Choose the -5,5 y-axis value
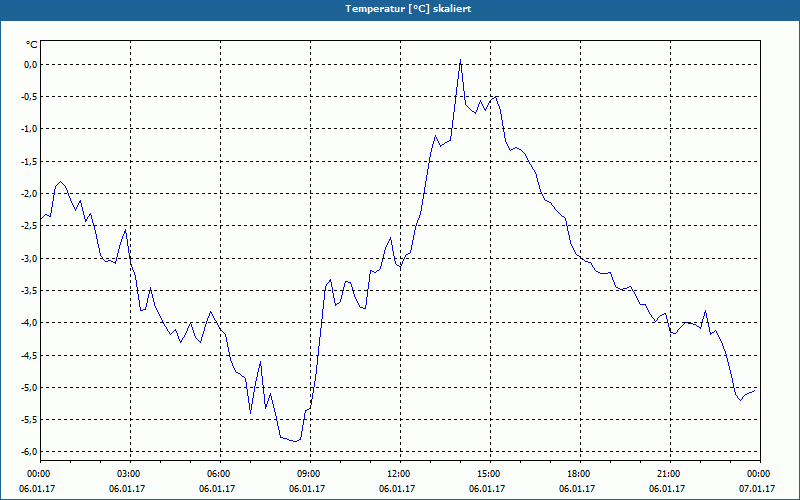This screenshot has height=500, width=800. (29, 419)
